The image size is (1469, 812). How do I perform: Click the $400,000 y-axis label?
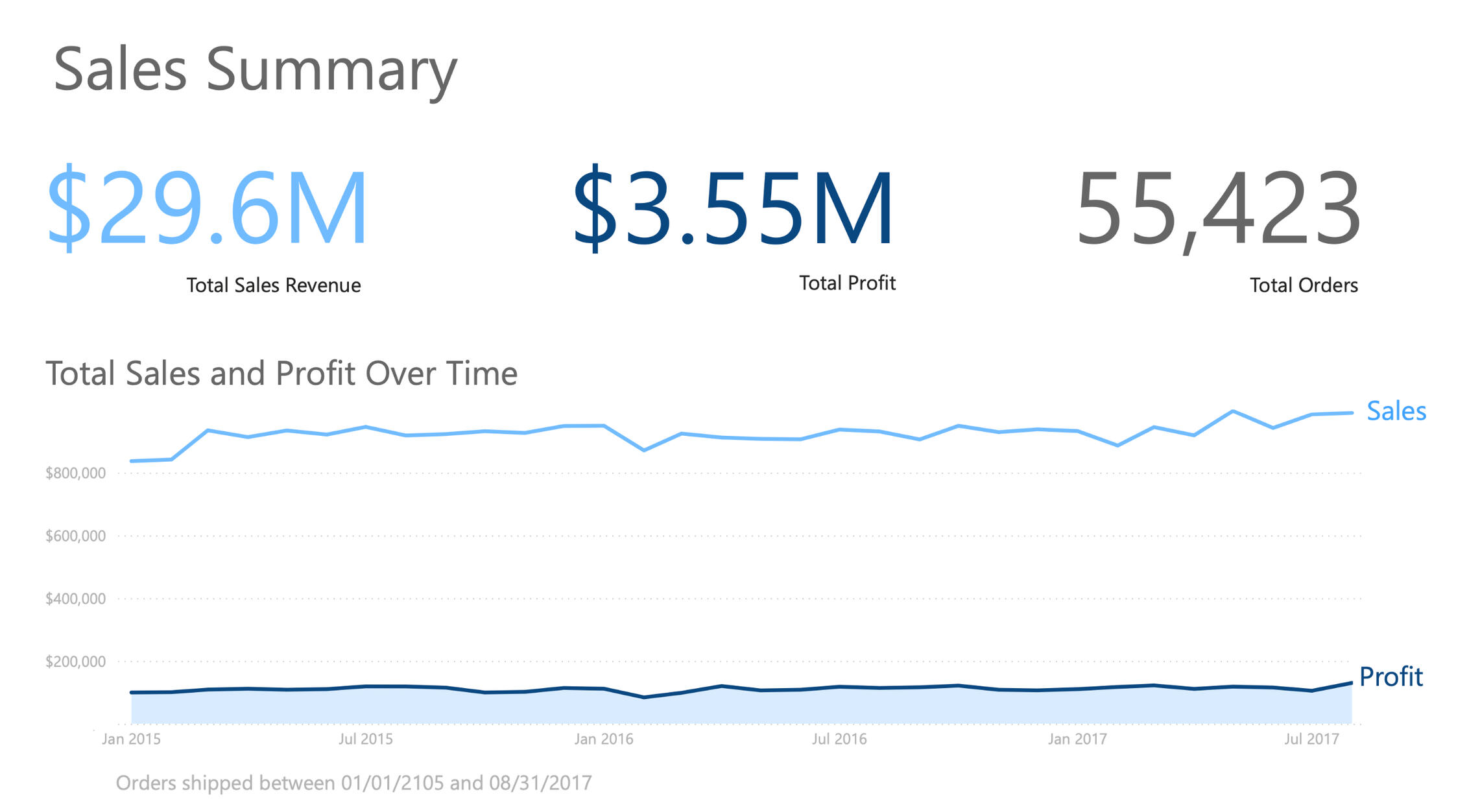(75, 599)
